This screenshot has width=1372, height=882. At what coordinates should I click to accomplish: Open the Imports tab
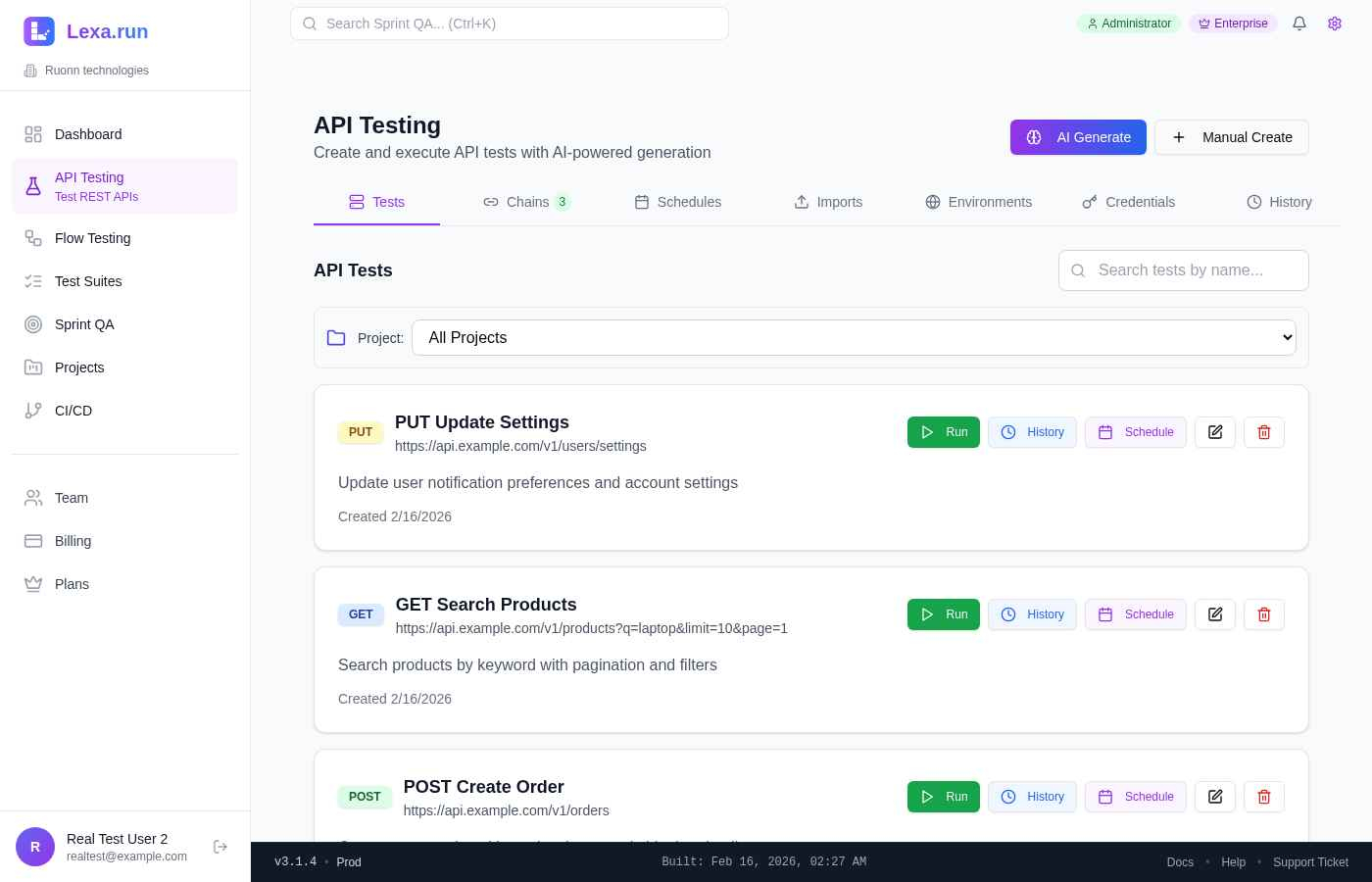[828, 202]
